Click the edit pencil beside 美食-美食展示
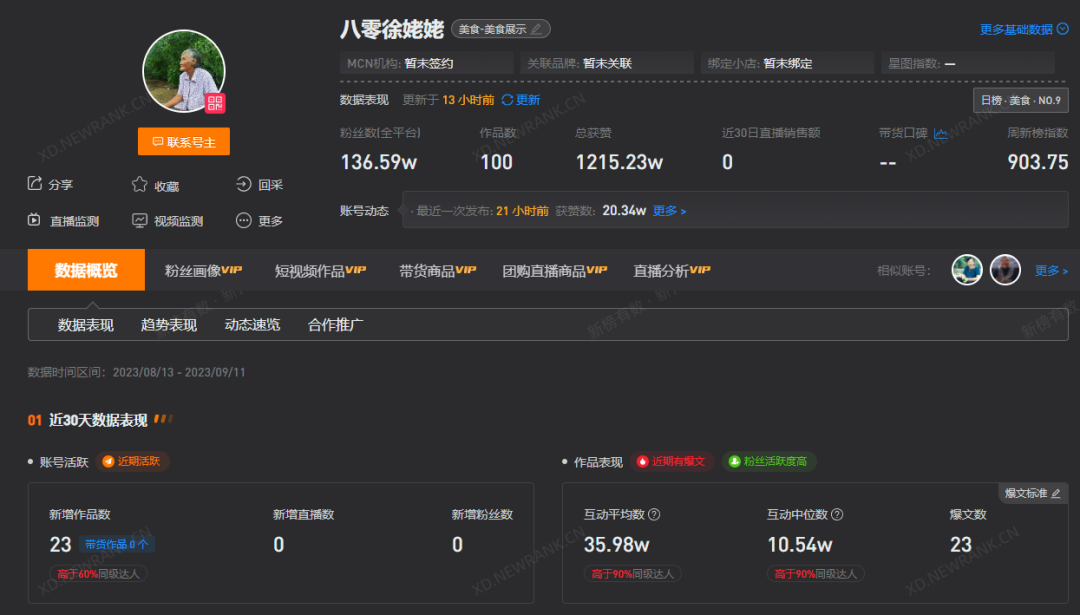The width and height of the screenshot is (1080, 615). (535, 28)
